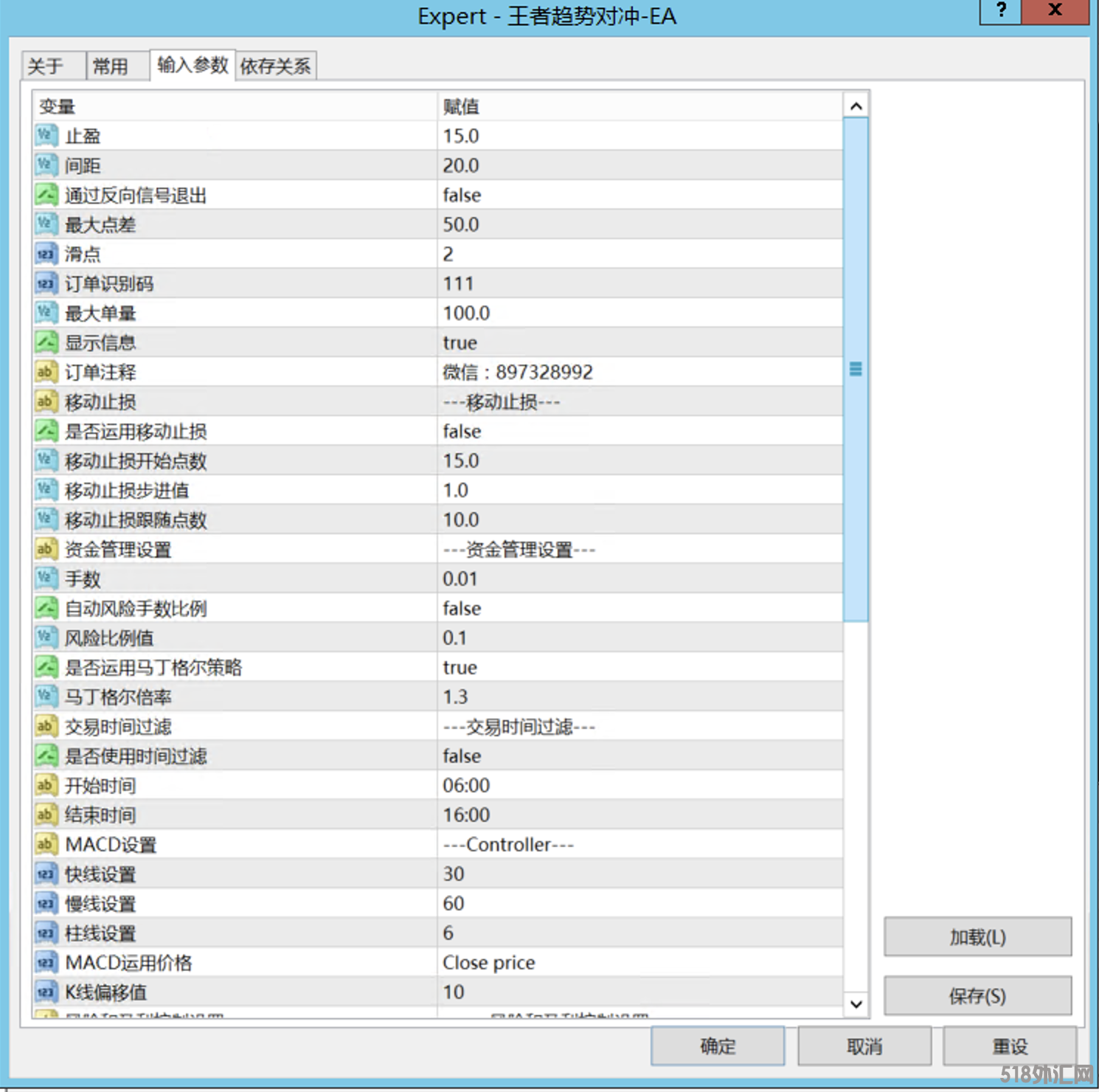Select the 显示信息 boolean parameter icon
1099x1092 pixels.
click(46, 342)
